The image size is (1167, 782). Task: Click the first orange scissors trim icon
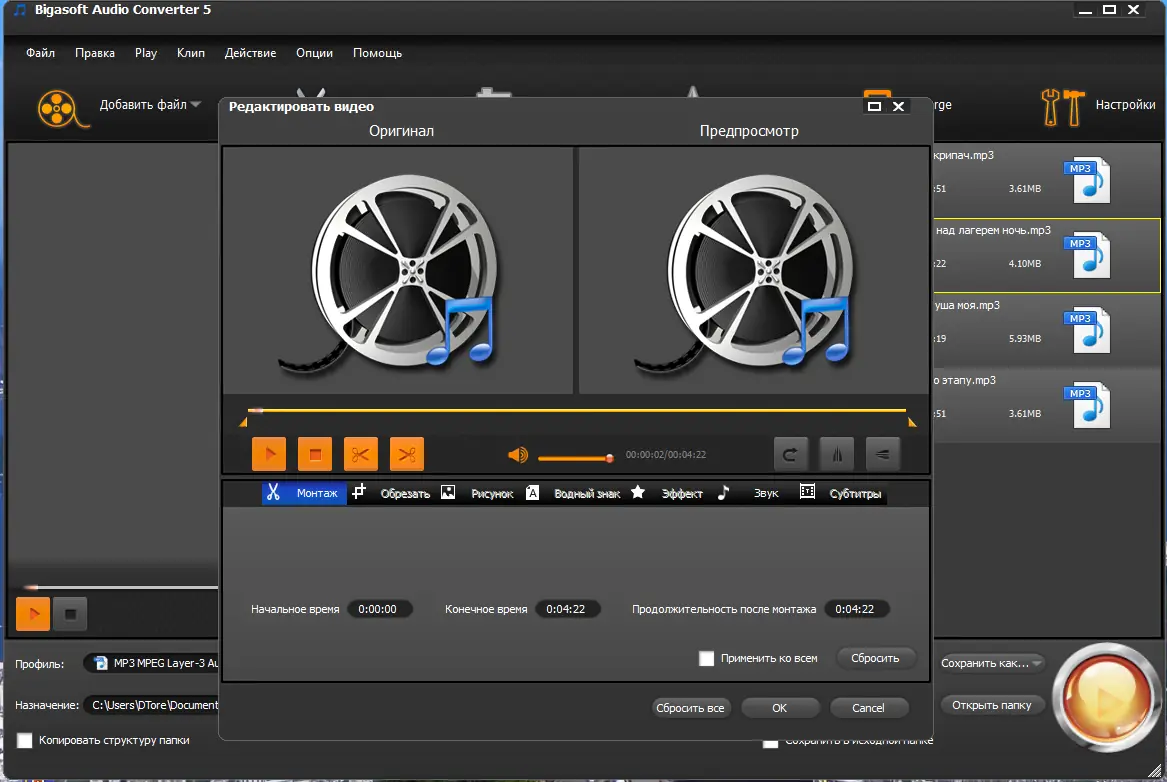tap(361, 454)
